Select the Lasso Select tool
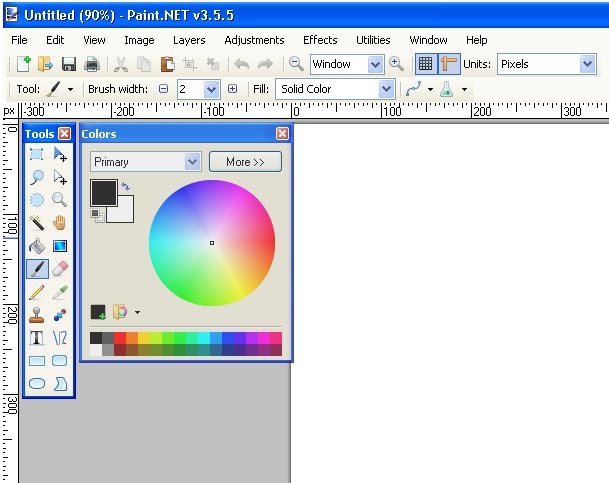 [x=37, y=177]
